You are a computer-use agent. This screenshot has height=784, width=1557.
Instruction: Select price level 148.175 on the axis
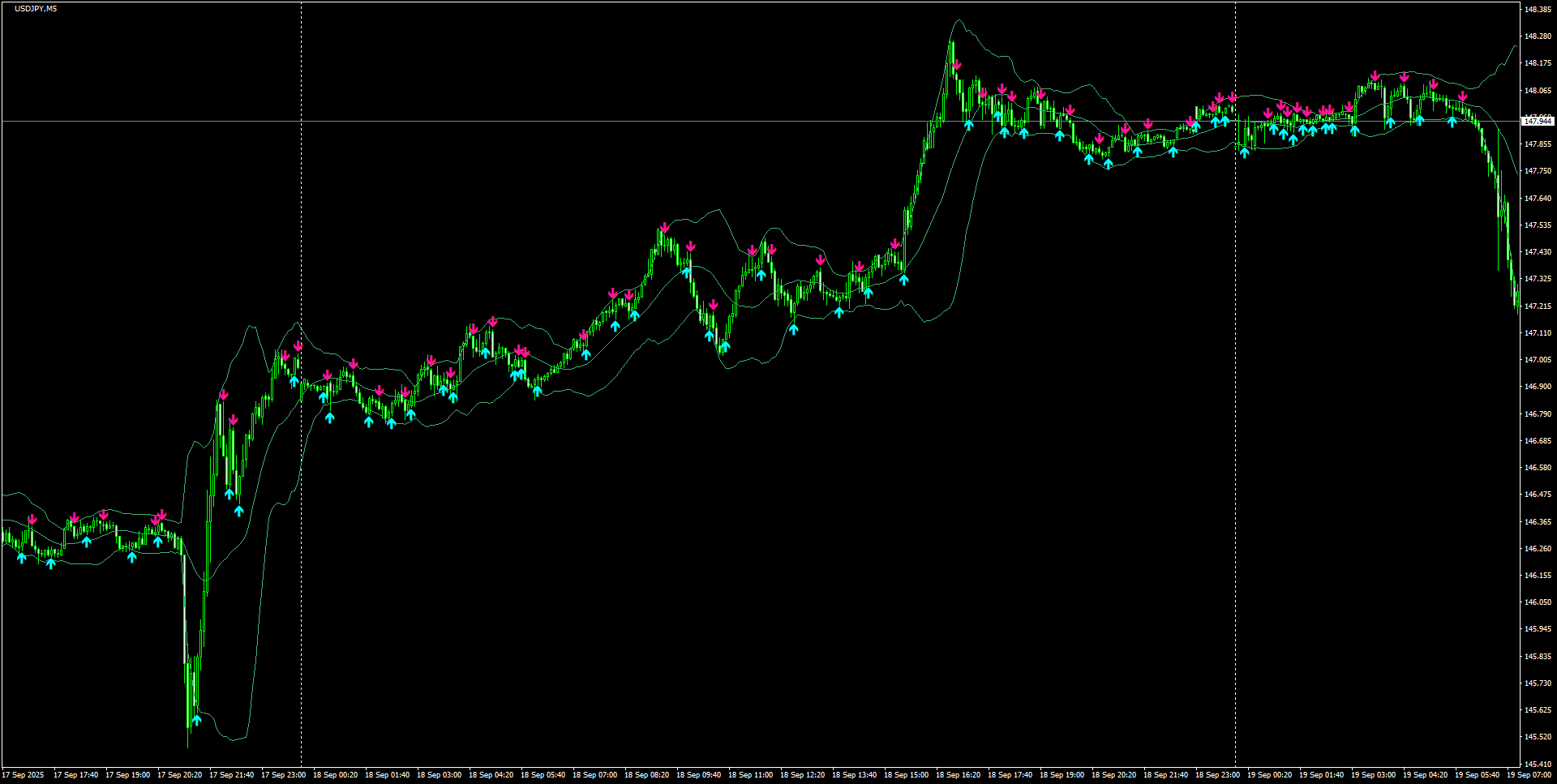[1538, 63]
